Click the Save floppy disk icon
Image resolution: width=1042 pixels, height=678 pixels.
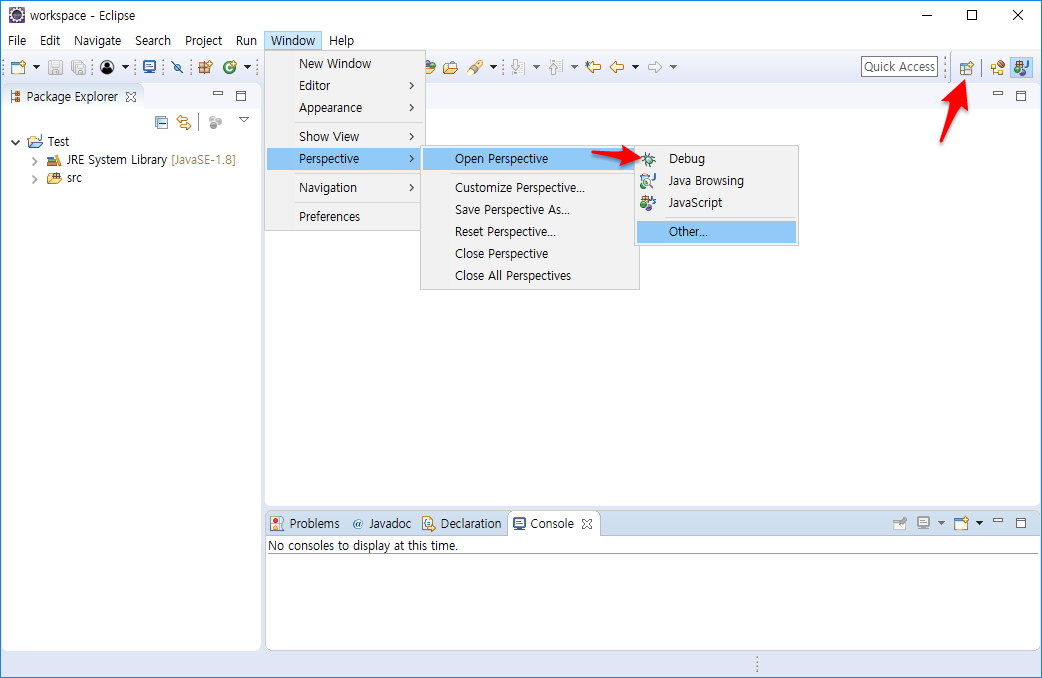[x=56, y=67]
